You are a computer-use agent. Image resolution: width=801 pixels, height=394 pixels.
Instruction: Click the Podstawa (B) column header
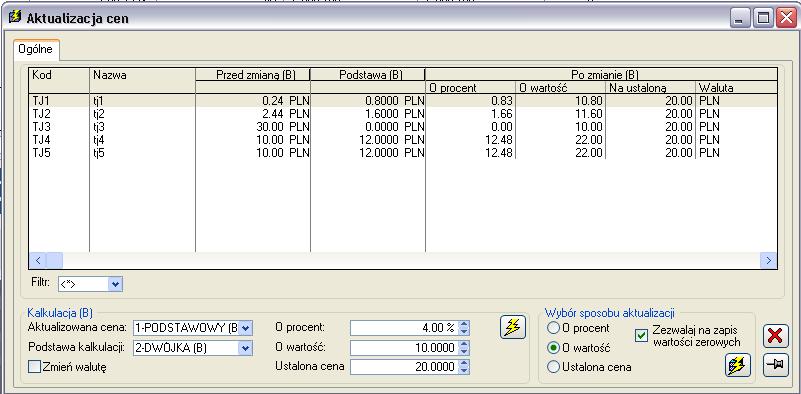click(x=368, y=75)
